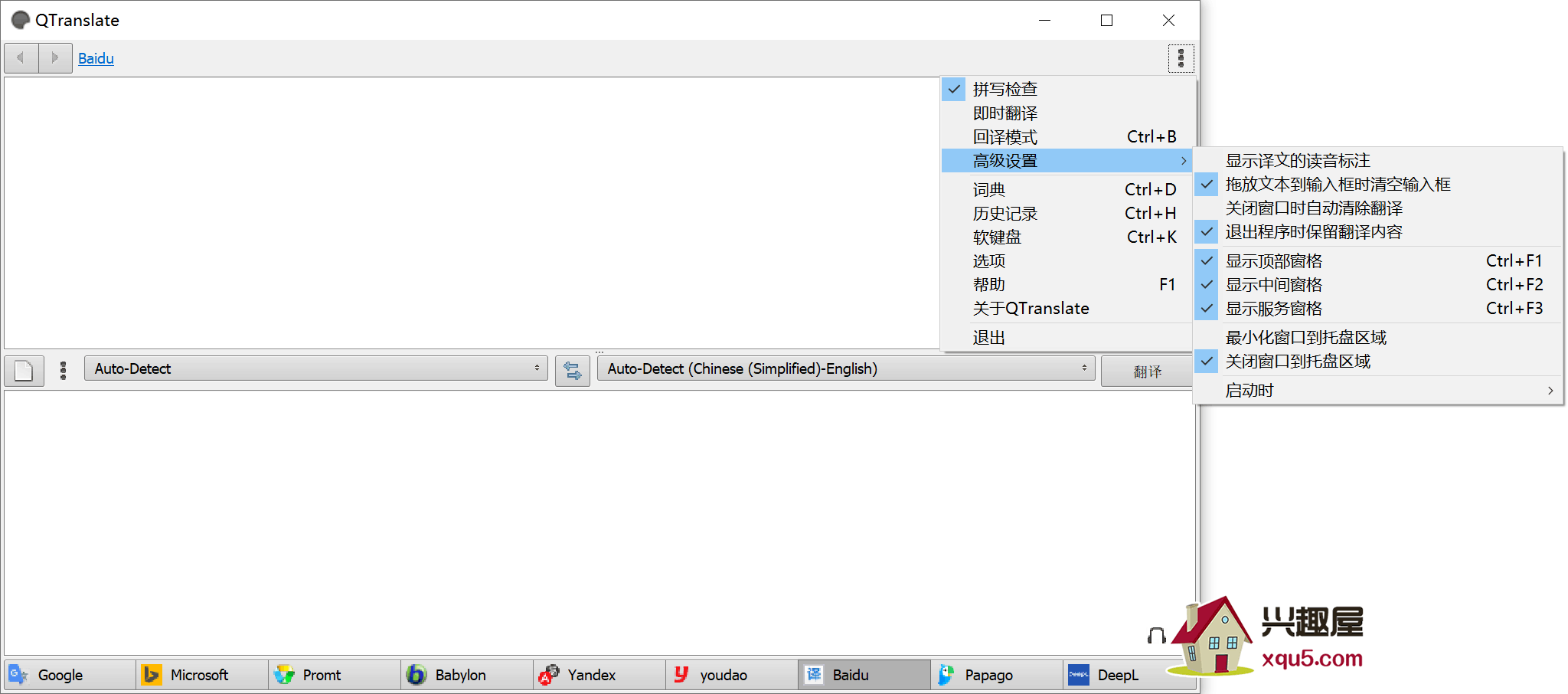
Task: Click the pane splitter grip dots
Action: coord(599,352)
